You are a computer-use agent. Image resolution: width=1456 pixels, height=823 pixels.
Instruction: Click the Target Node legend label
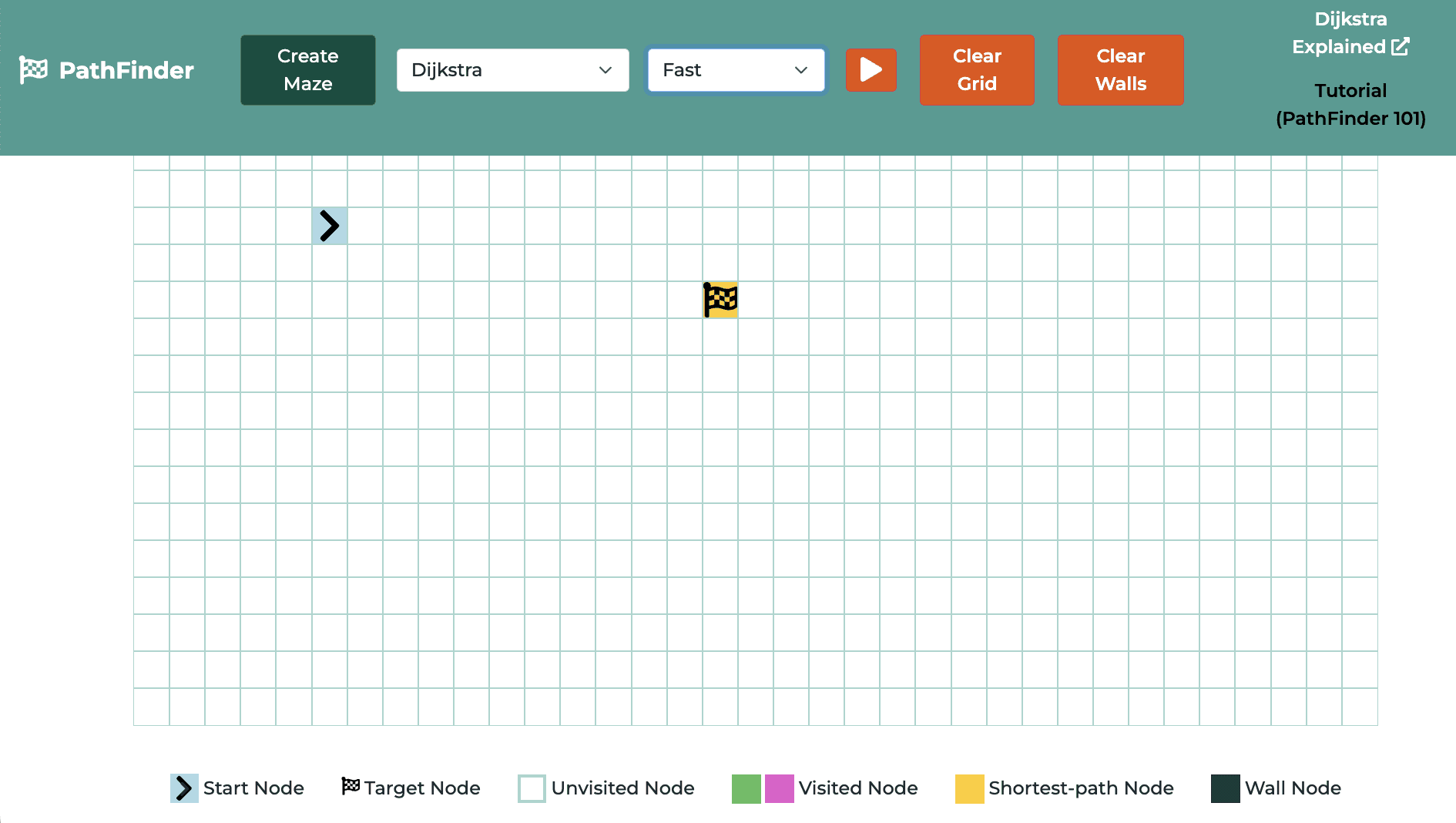pyautogui.click(x=422, y=788)
